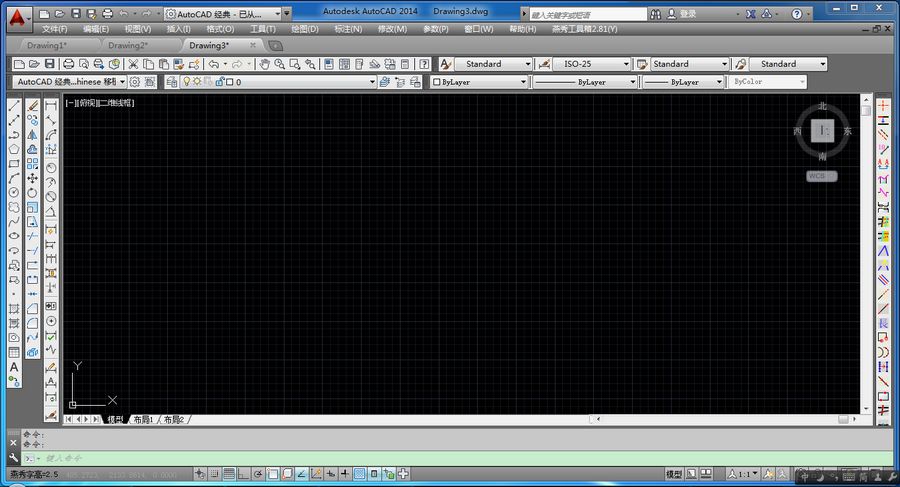Open the ByLayer lineweight dropdown
The width and height of the screenshot is (900, 487).
click(x=682, y=82)
